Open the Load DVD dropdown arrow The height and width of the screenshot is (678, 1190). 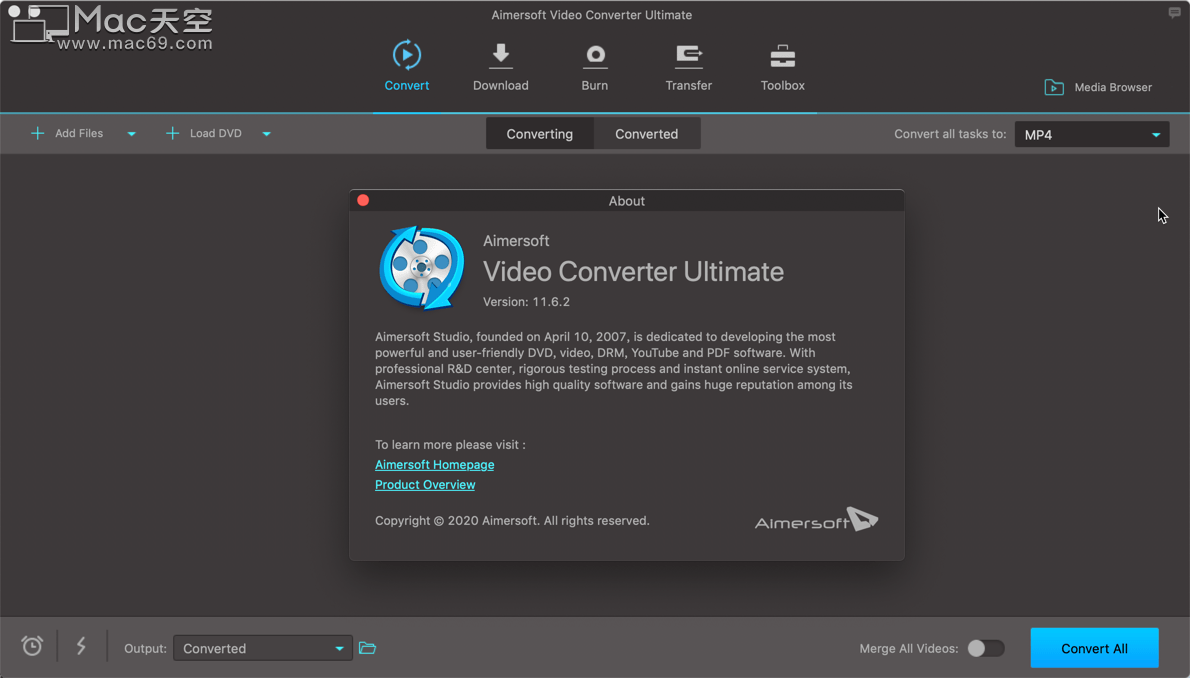click(x=266, y=133)
